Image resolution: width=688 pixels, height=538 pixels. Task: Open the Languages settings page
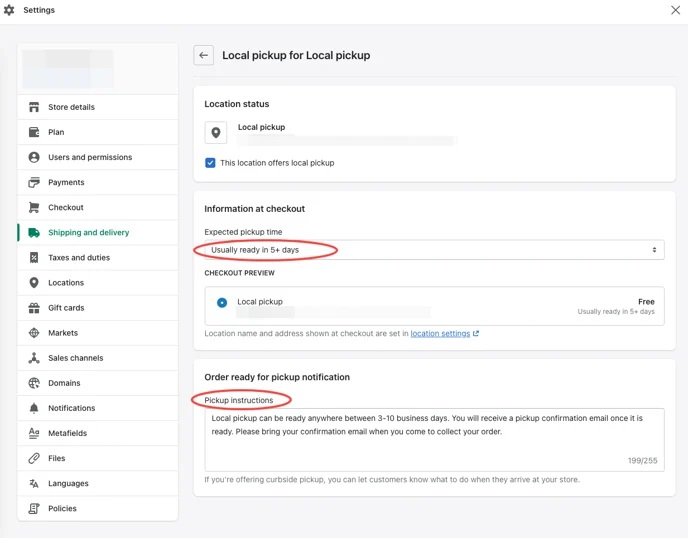[x=68, y=483]
